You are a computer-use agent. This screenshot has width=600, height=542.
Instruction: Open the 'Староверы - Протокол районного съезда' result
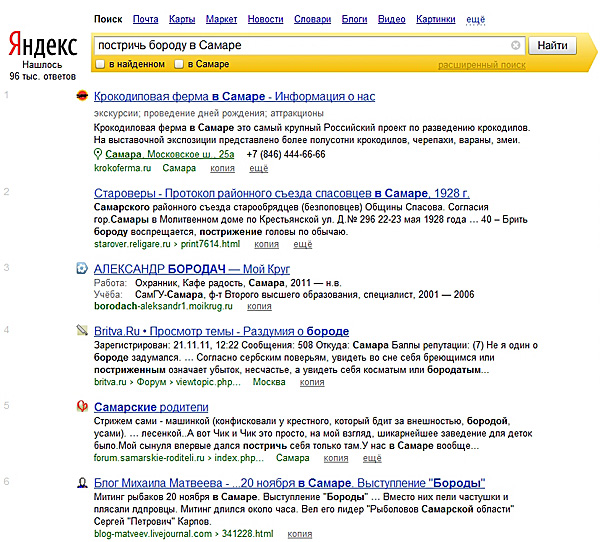(x=281, y=193)
